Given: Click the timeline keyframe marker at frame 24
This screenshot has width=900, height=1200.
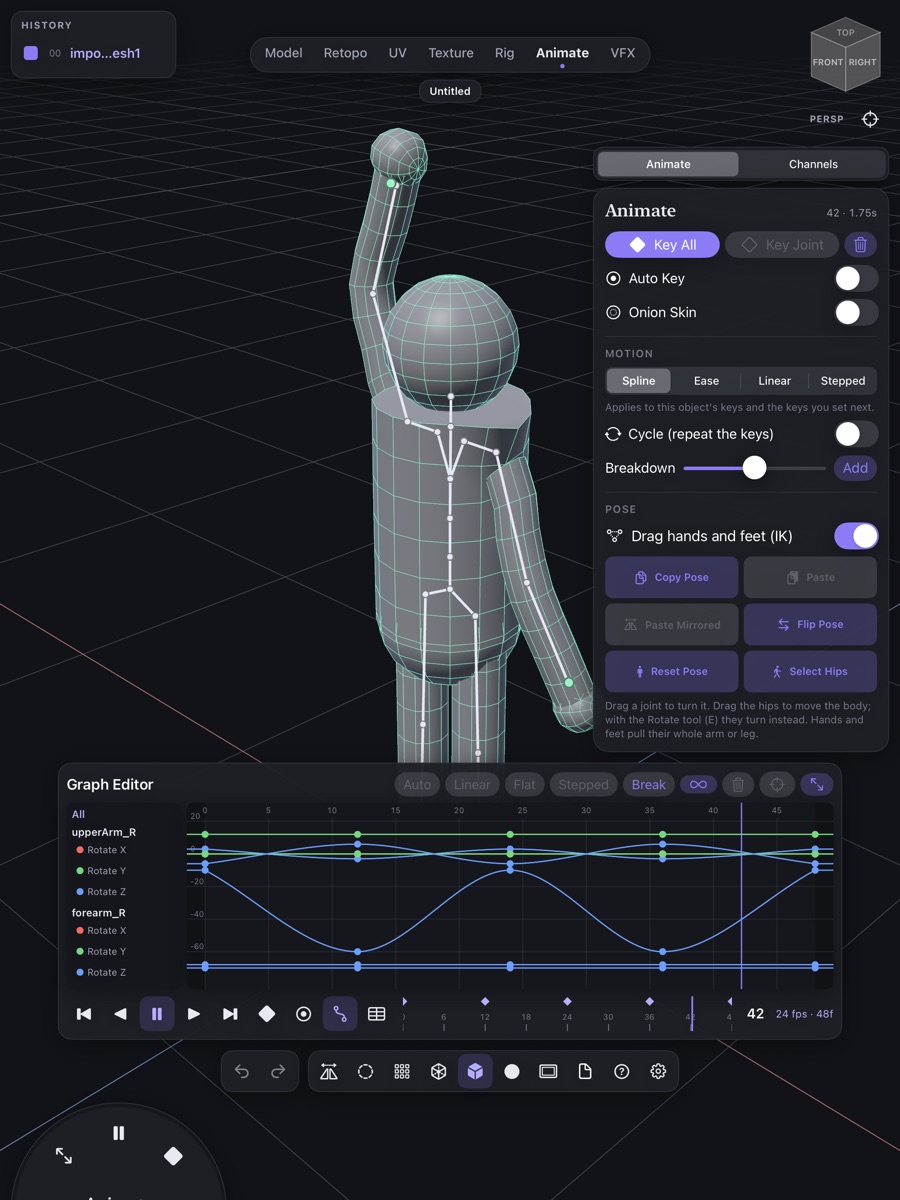Looking at the screenshot, I should click(567, 1001).
